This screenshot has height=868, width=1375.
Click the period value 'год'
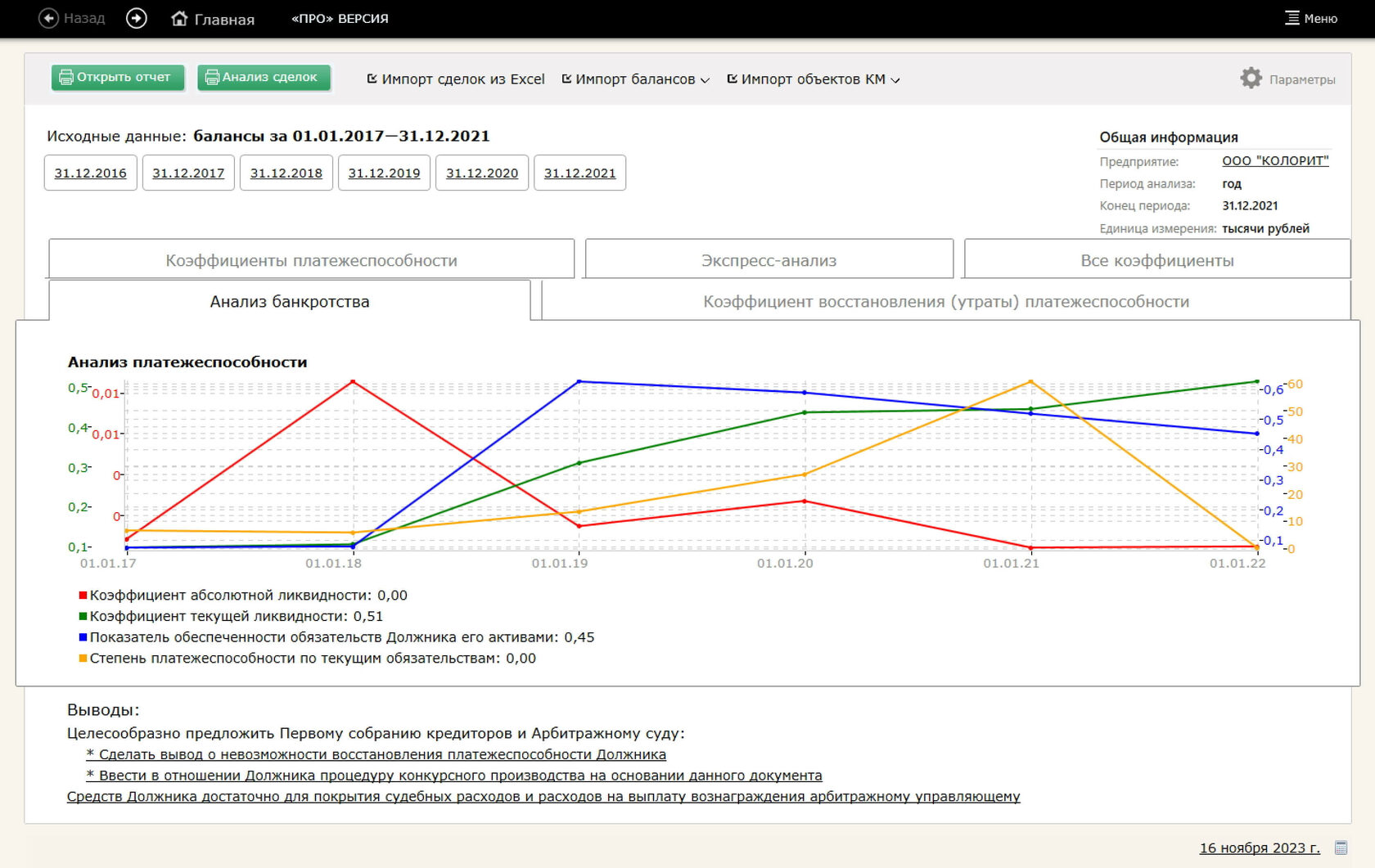point(1232,183)
